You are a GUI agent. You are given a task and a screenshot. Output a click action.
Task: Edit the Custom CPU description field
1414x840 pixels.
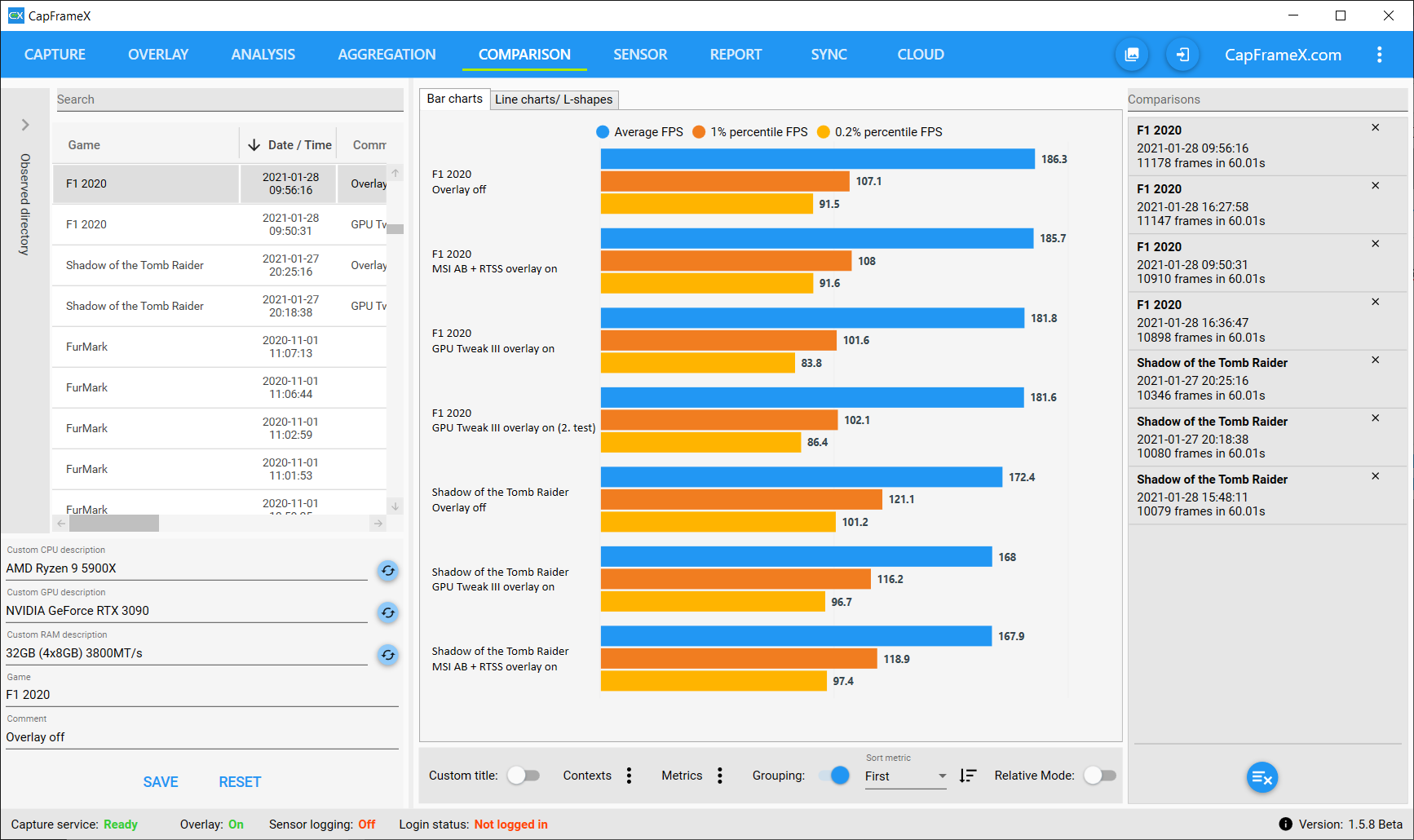click(x=187, y=568)
